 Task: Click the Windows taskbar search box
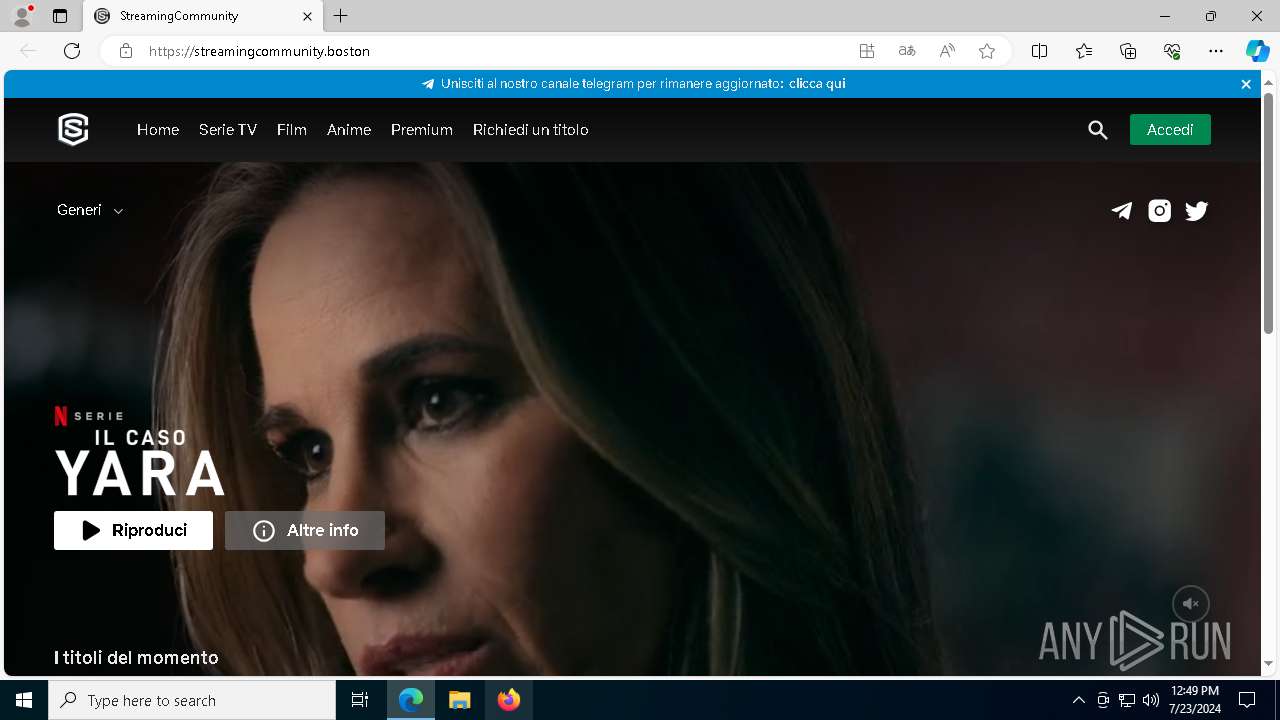[192, 700]
